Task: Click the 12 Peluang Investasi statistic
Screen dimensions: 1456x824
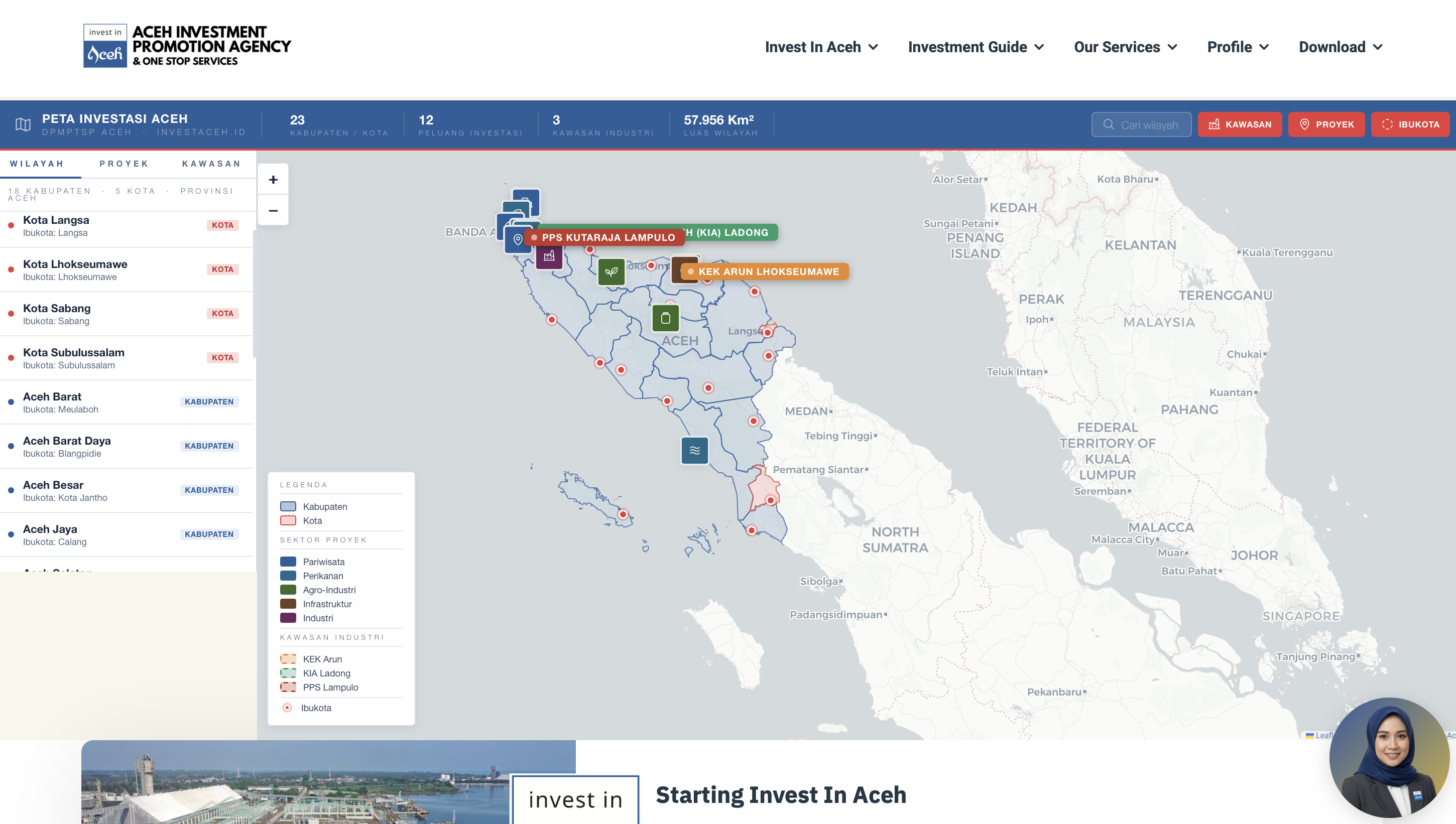Action: 470,125
